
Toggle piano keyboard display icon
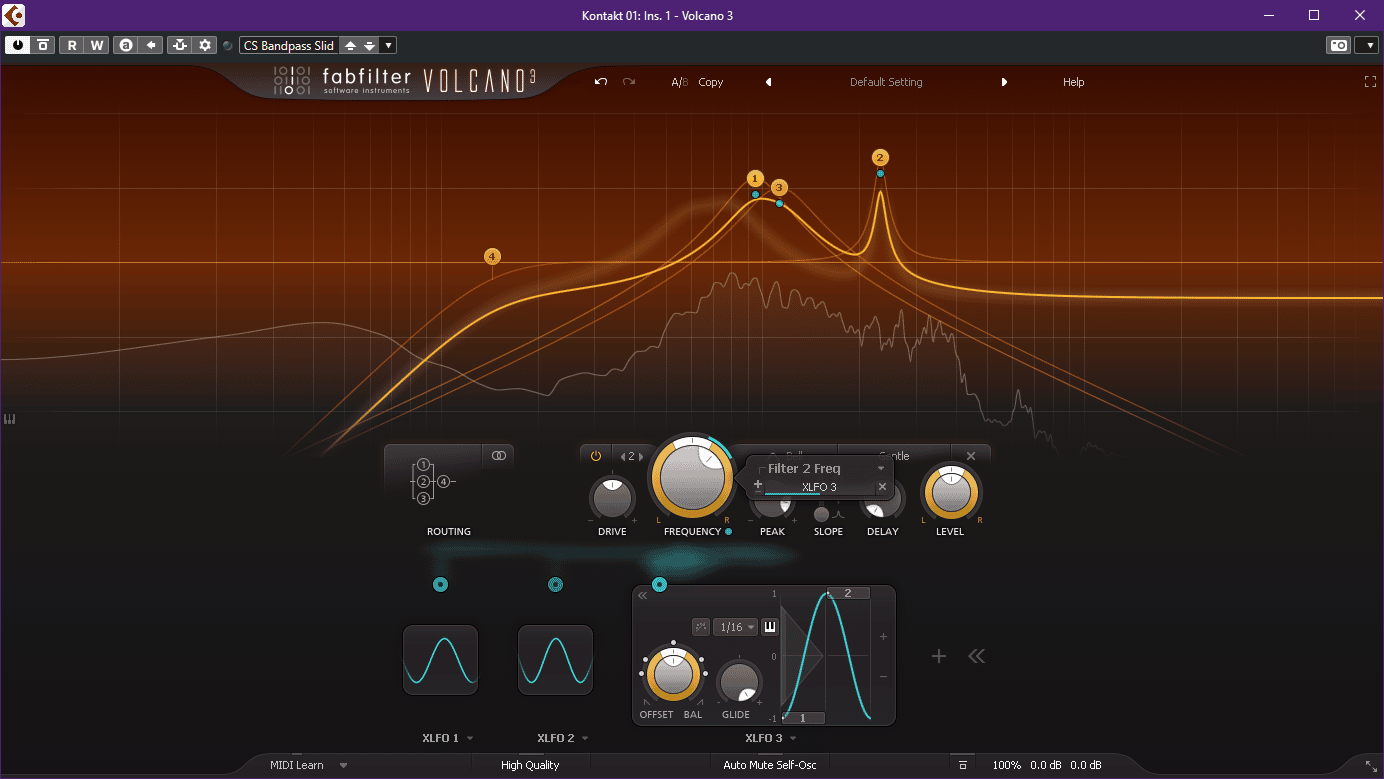(10, 419)
